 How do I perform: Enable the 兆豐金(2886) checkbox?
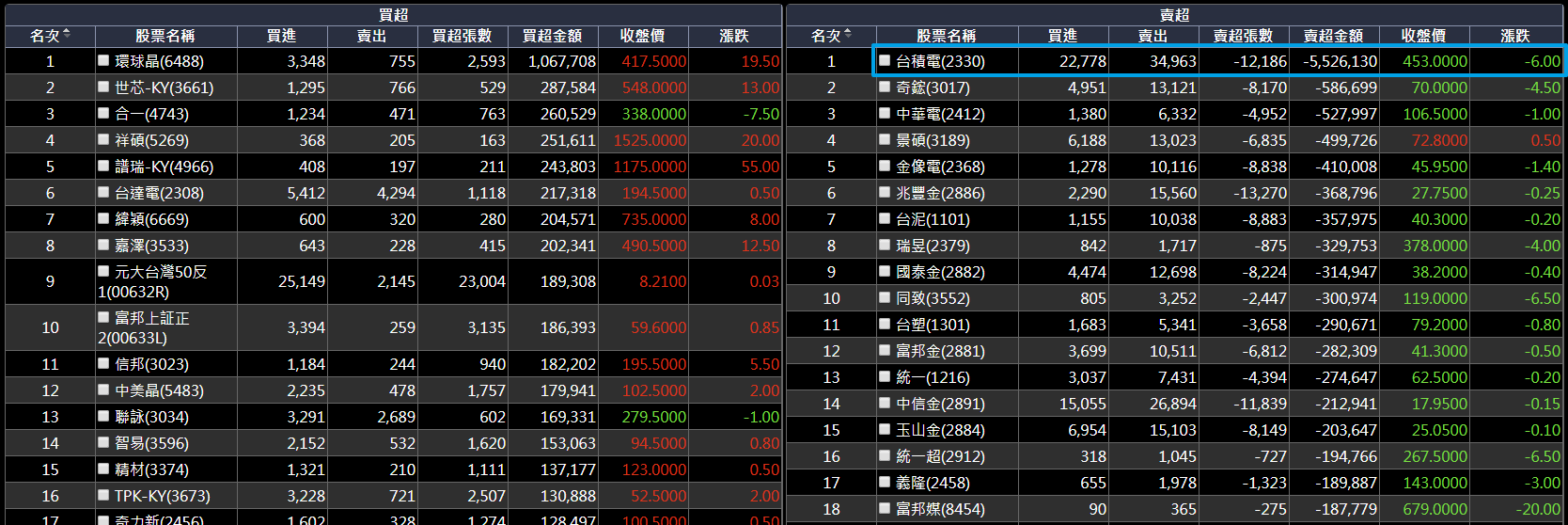point(885,192)
